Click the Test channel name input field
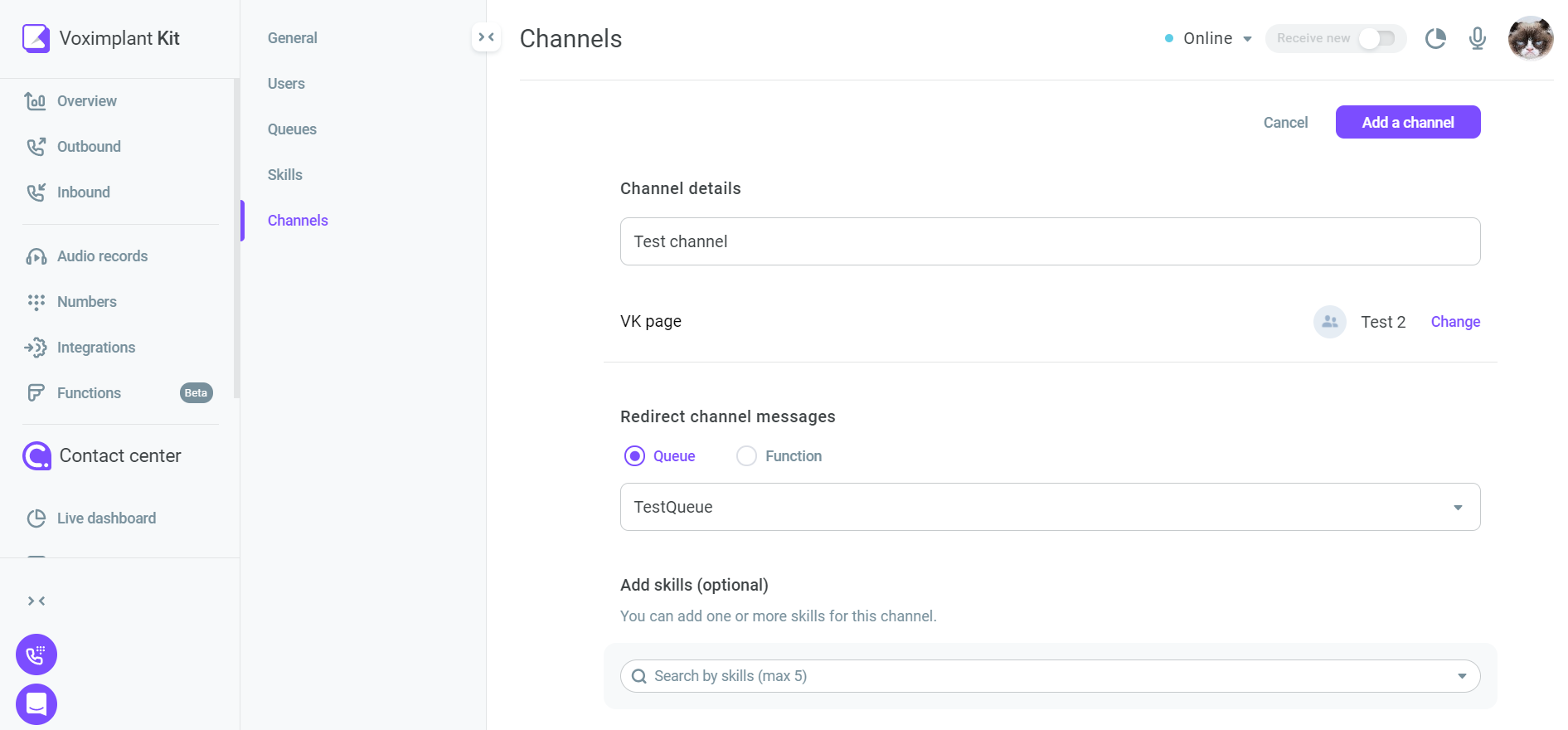Image resolution: width=1568 pixels, height=730 pixels. [x=1050, y=241]
